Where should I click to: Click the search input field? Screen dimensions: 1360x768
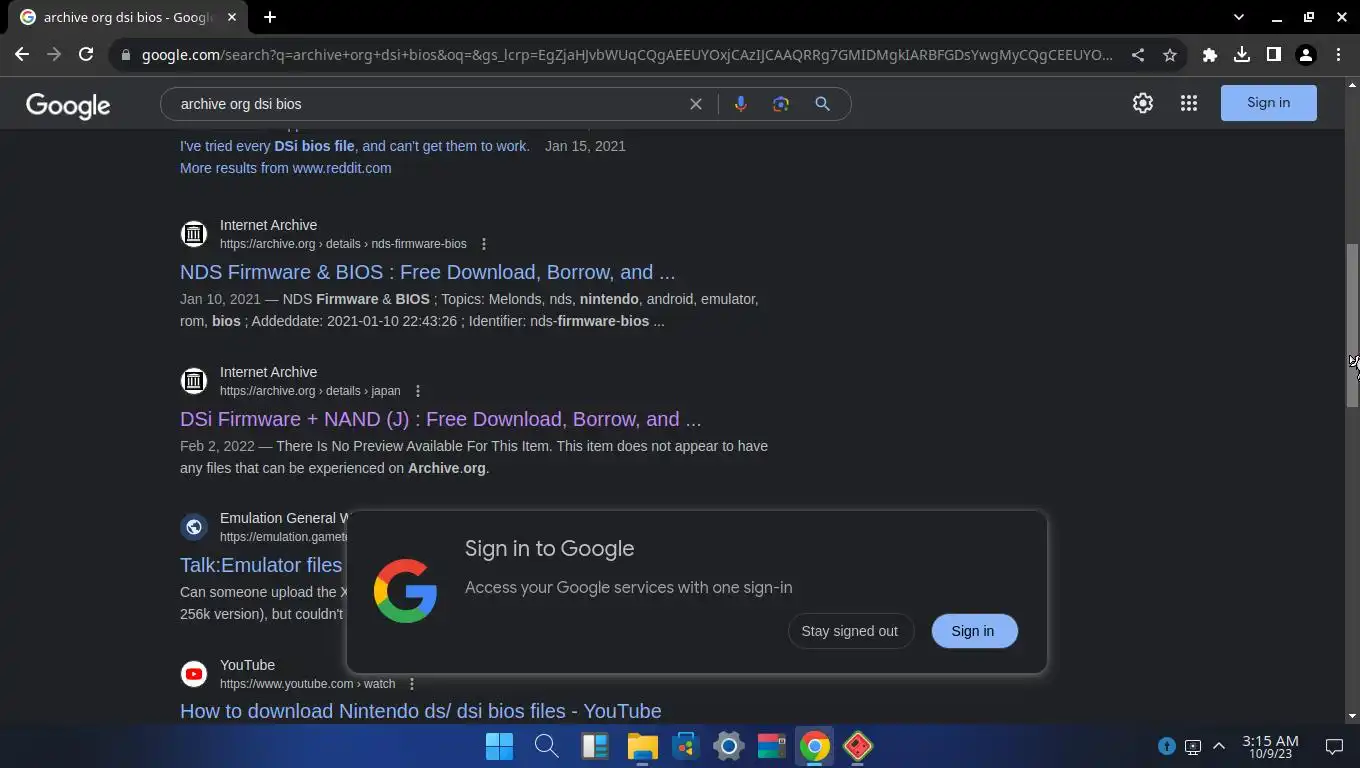[430, 104]
